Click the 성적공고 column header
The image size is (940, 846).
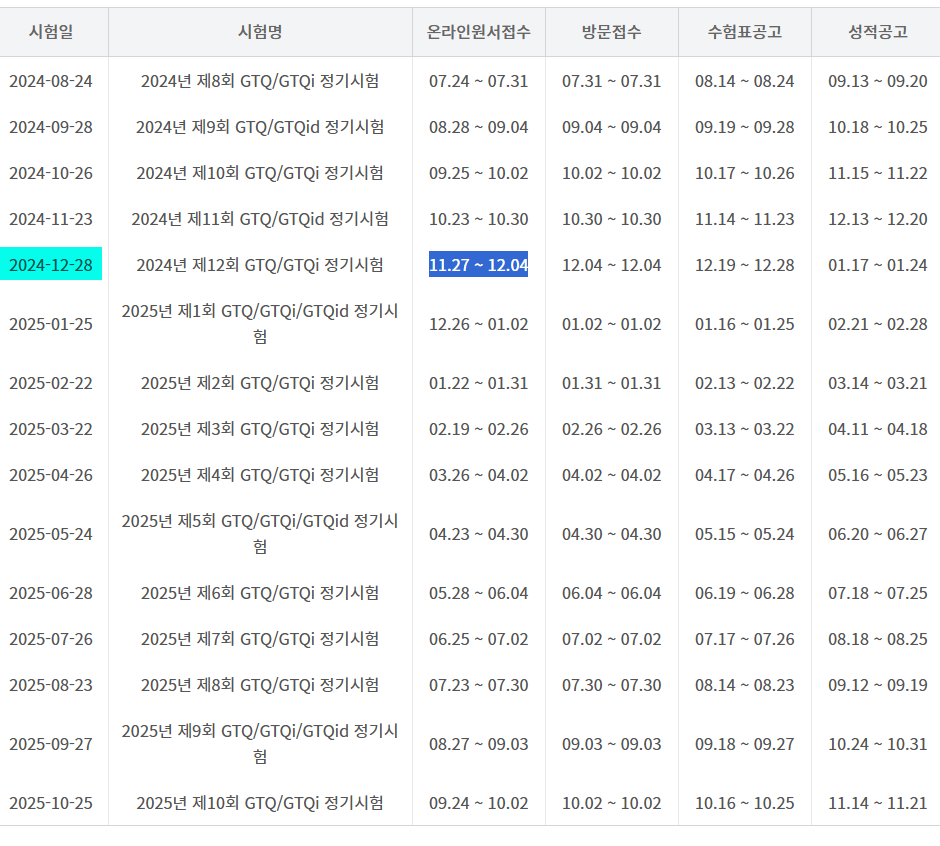click(878, 32)
